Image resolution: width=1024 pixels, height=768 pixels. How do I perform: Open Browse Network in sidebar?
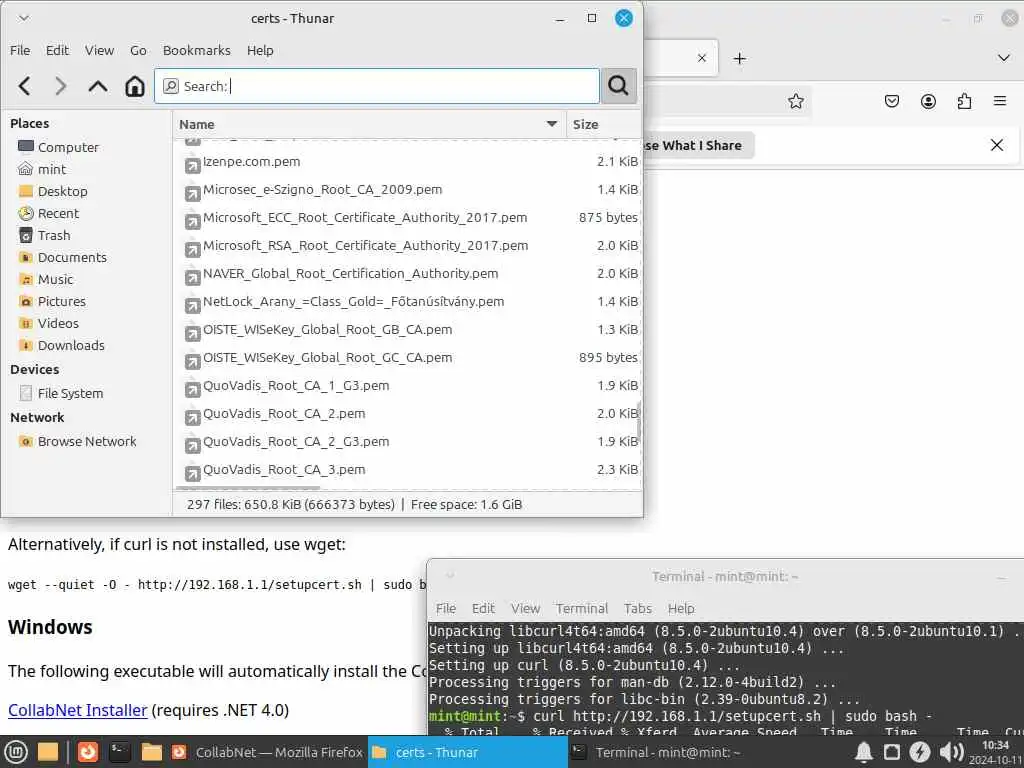pyautogui.click(x=87, y=441)
